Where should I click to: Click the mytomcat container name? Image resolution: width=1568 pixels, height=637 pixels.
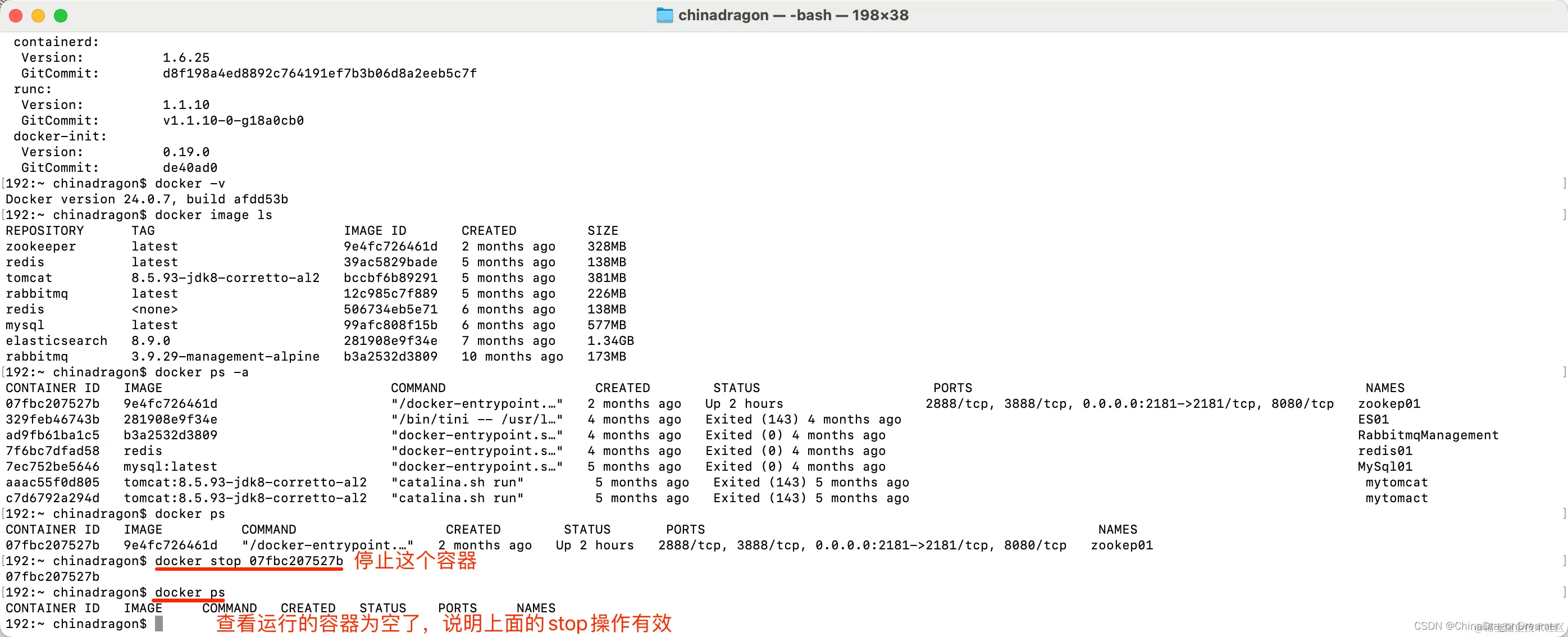tap(1396, 483)
